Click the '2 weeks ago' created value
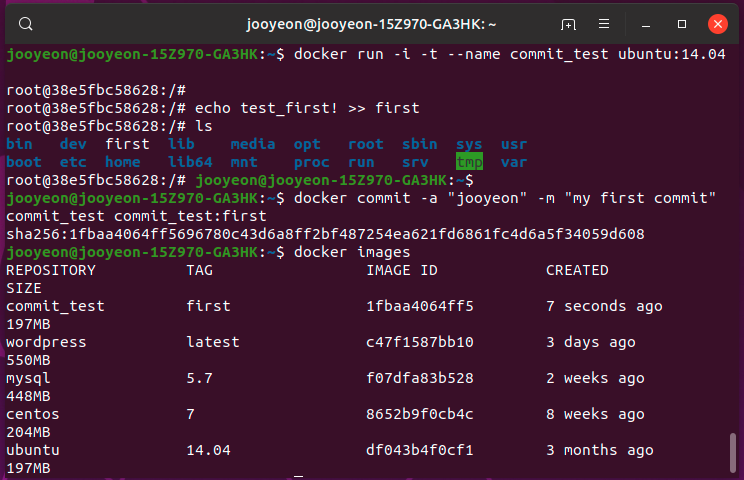744x480 pixels. click(595, 378)
